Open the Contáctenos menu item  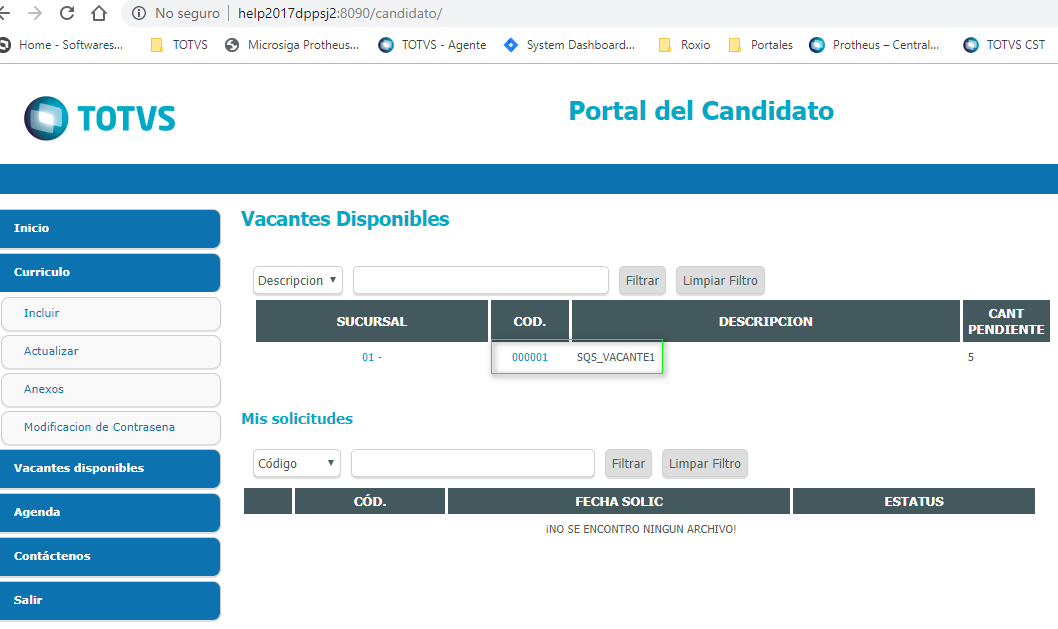[x=110, y=555]
